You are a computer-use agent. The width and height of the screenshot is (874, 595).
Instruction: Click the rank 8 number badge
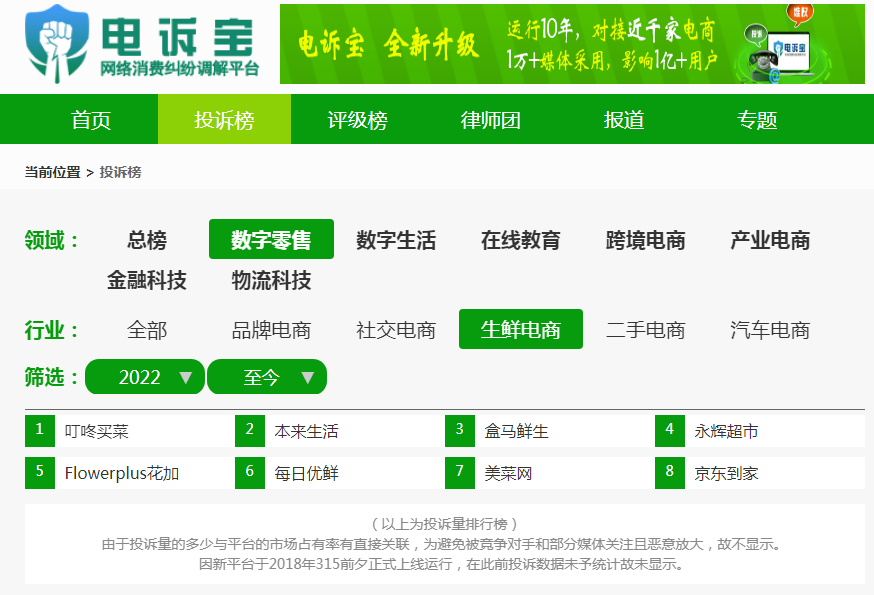click(670, 473)
